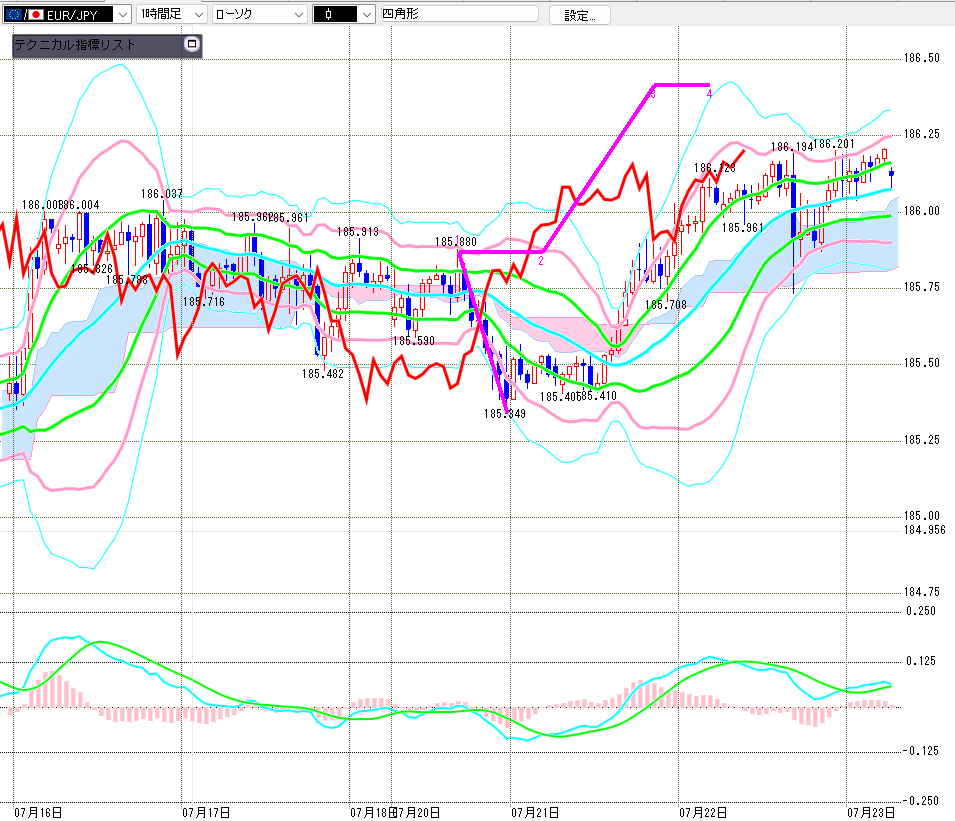Click the 186.037 high price annotation
The image size is (955, 821).
coord(161,194)
